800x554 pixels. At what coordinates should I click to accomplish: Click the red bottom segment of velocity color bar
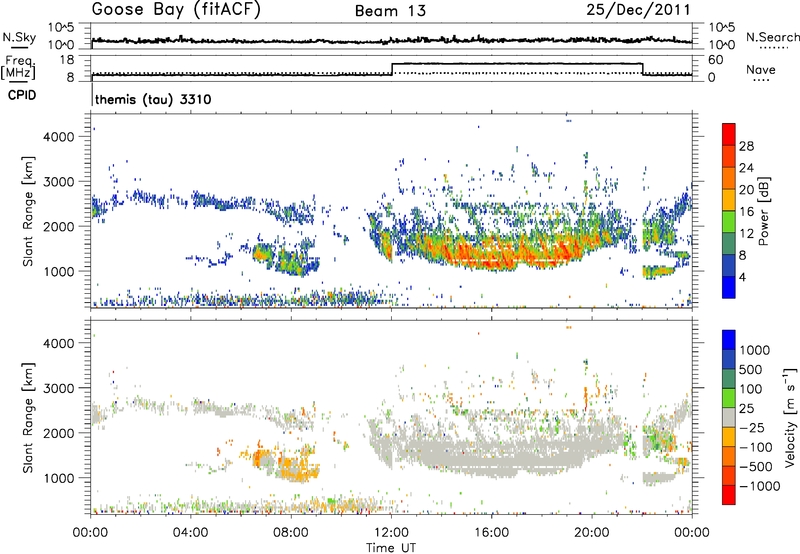coord(729,495)
